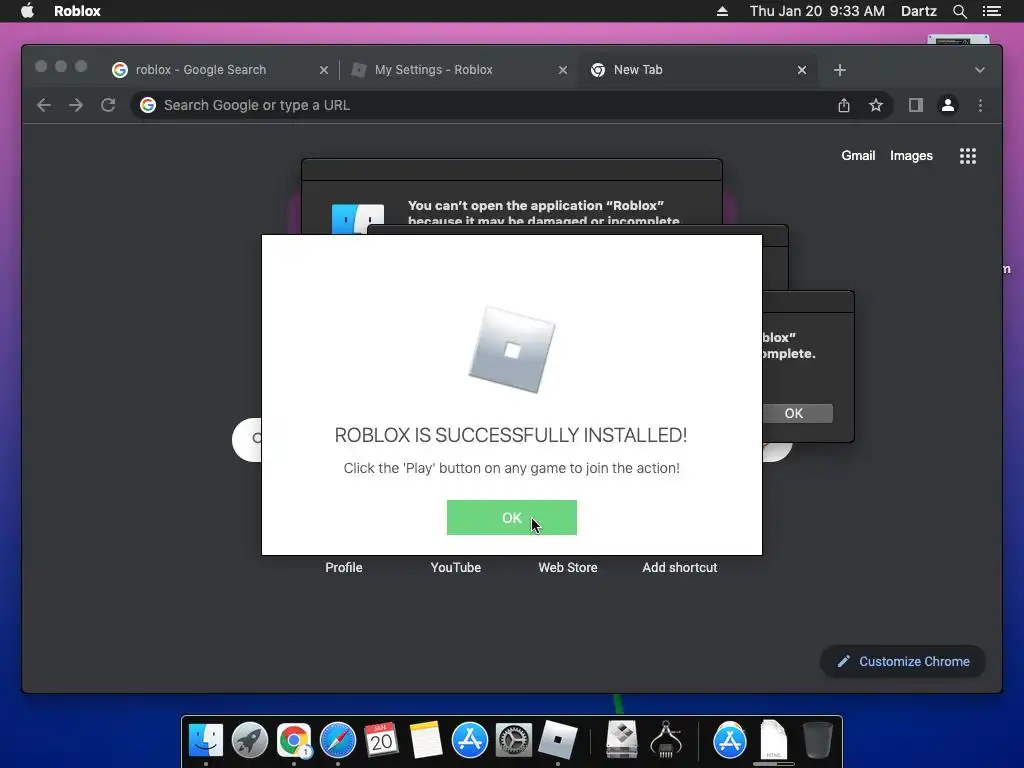Image resolution: width=1024 pixels, height=768 pixels.
Task: Click the date and time in menu bar
Action: [x=817, y=11]
